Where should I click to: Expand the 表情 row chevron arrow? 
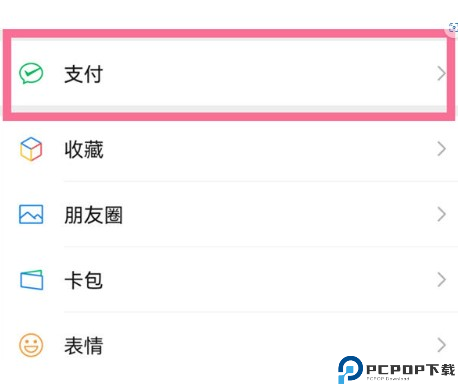(441, 345)
